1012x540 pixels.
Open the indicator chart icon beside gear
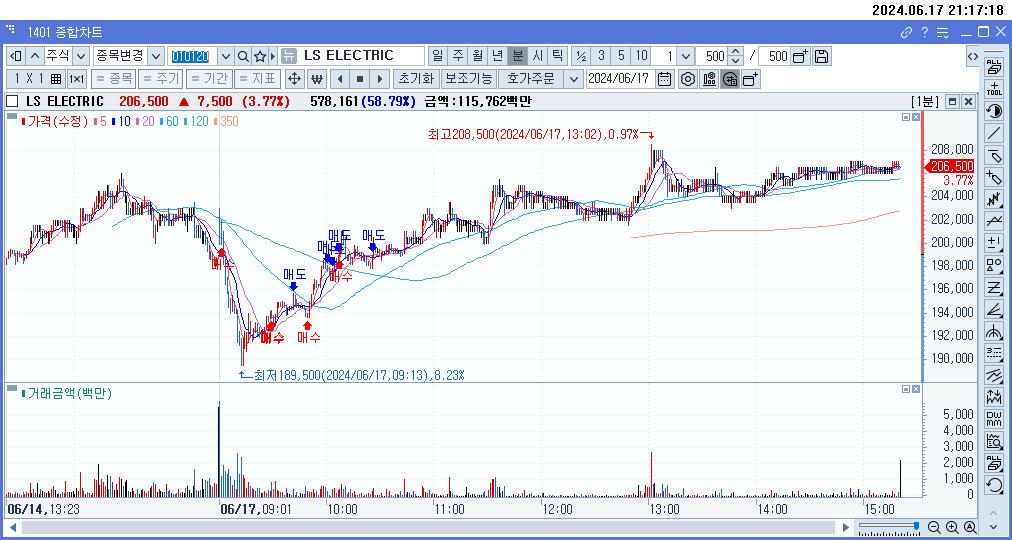pyautogui.click(x=709, y=79)
